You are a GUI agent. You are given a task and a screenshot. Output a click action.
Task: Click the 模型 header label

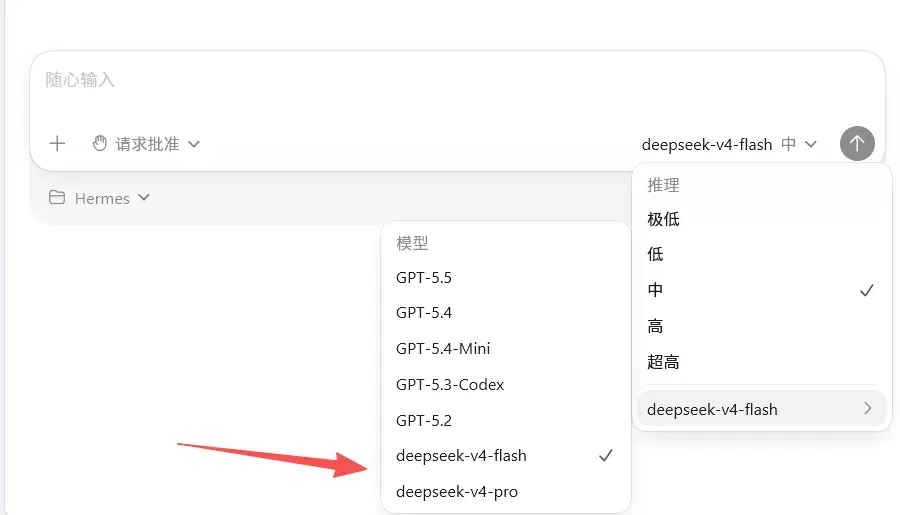(x=412, y=243)
